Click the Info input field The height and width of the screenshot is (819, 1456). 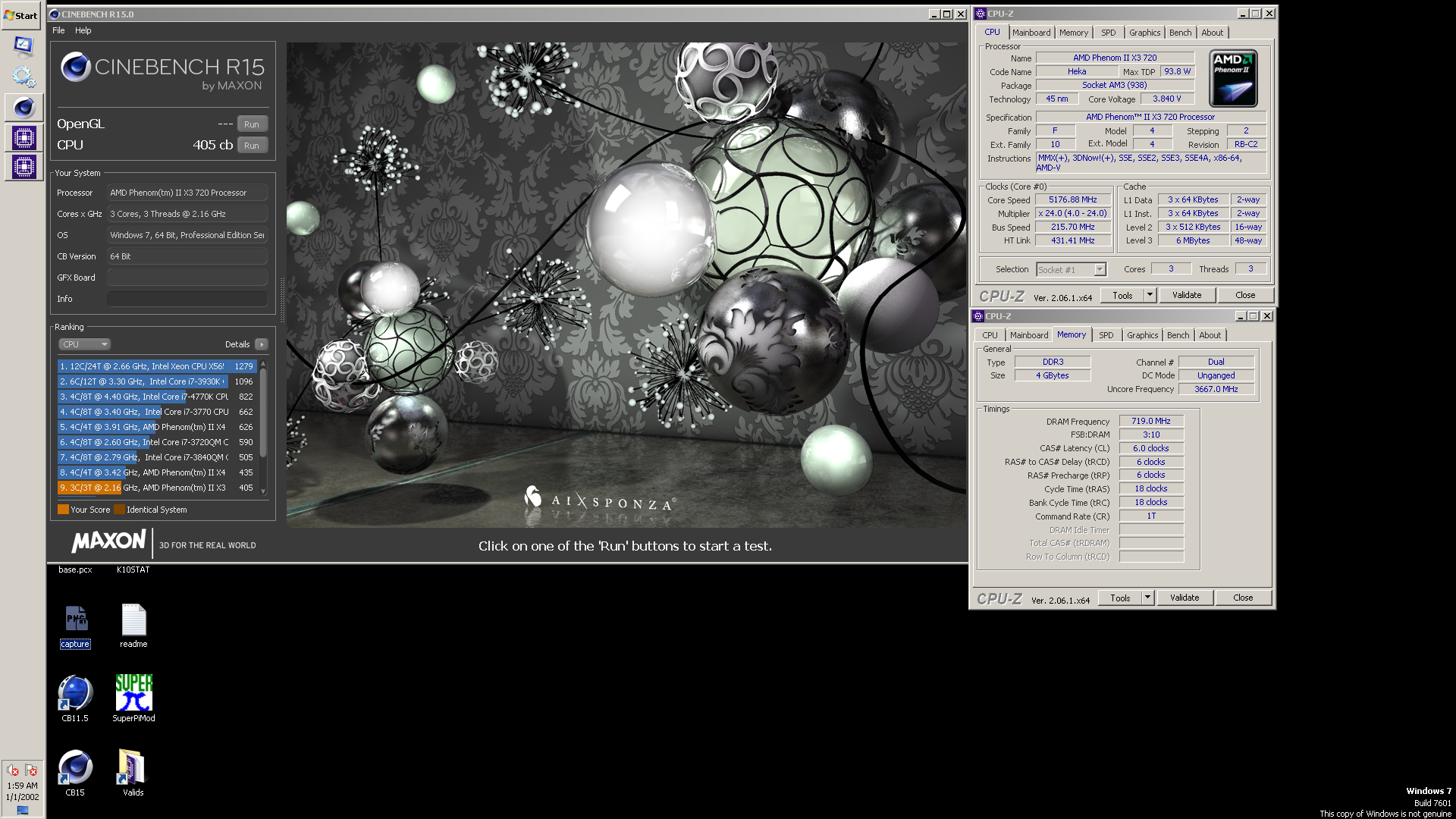point(187,299)
